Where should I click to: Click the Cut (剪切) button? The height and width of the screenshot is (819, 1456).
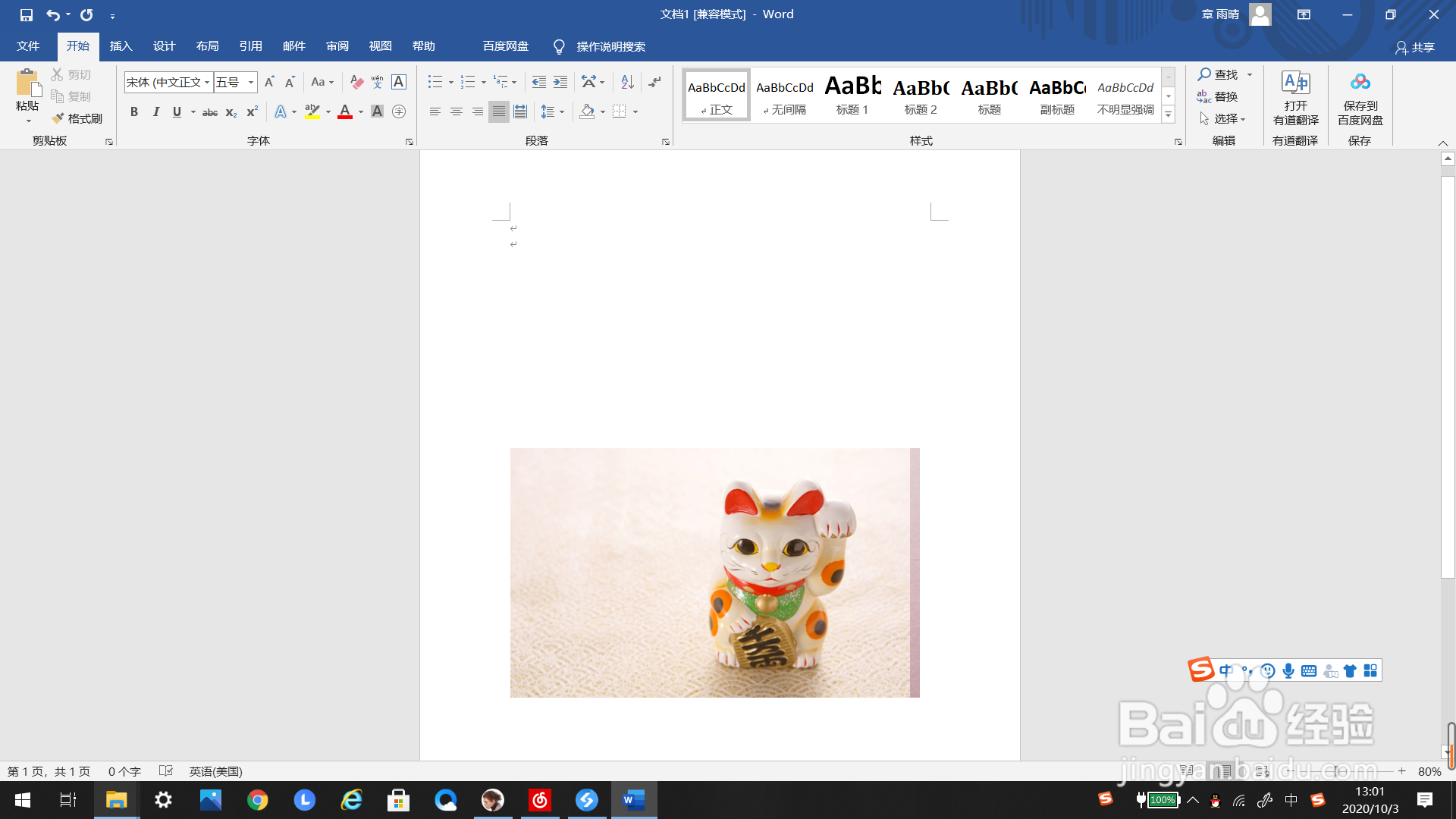71,74
